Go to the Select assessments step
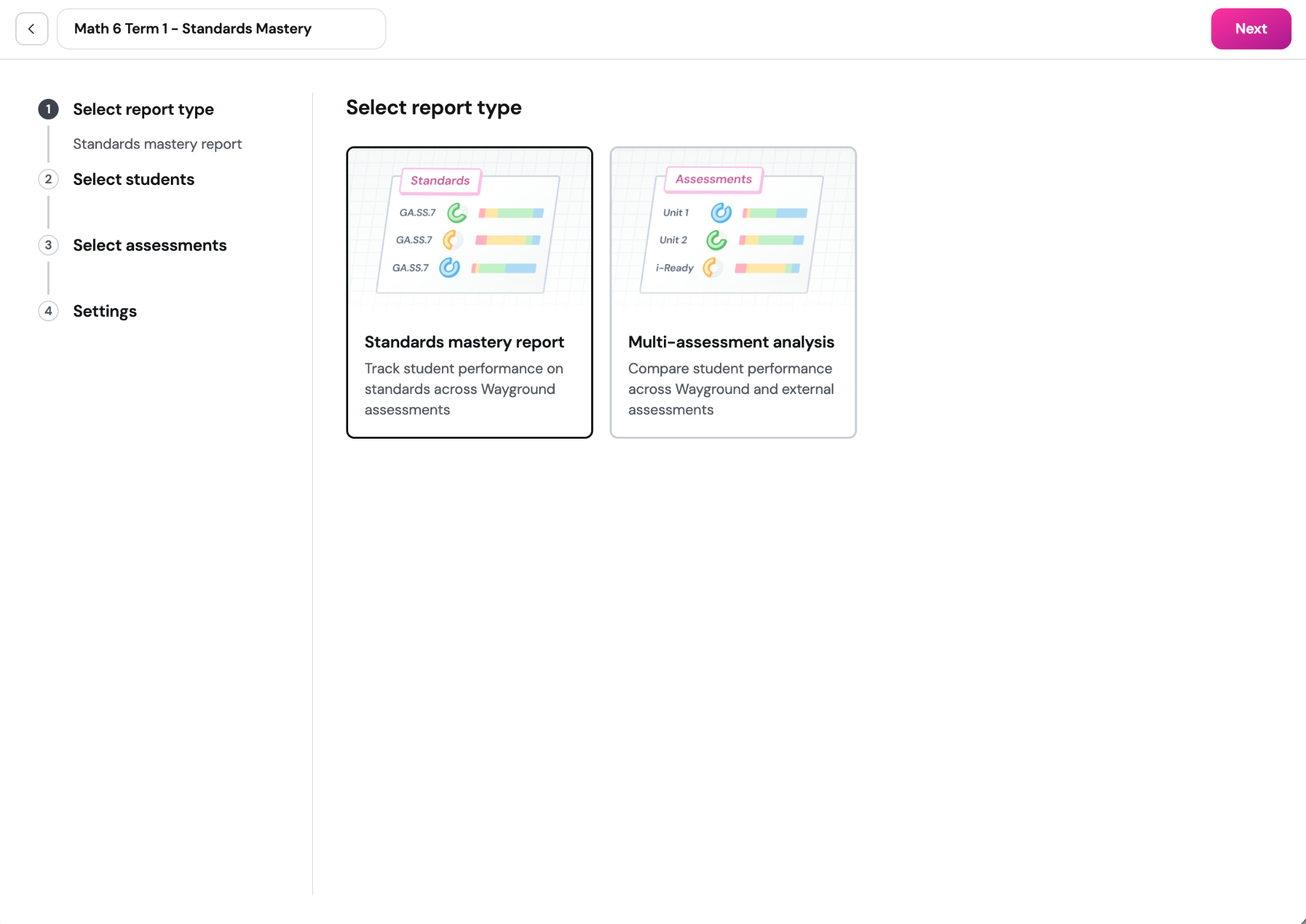The width and height of the screenshot is (1306, 924). point(150,245)
